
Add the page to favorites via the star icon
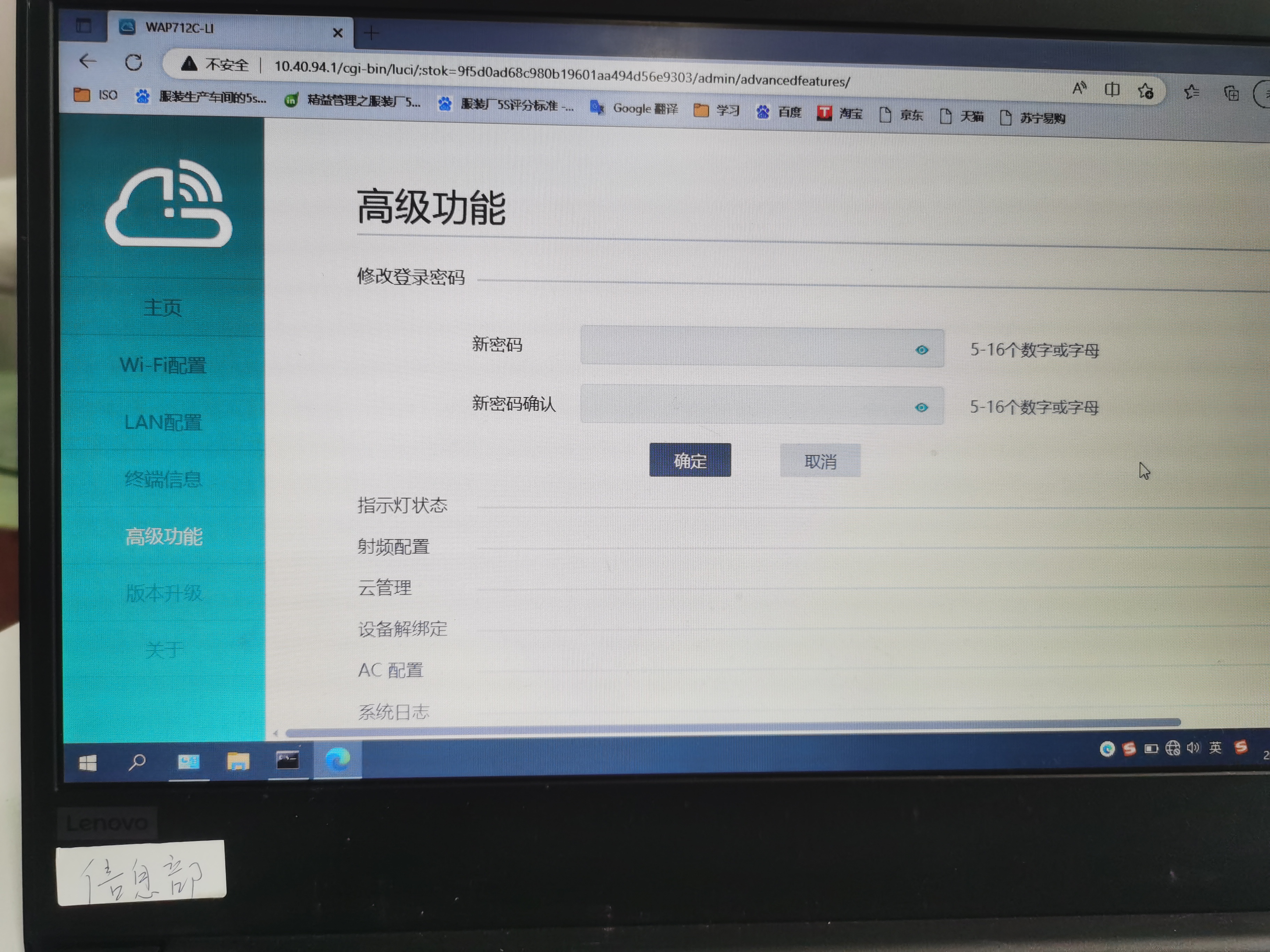tap(1145, 91)
